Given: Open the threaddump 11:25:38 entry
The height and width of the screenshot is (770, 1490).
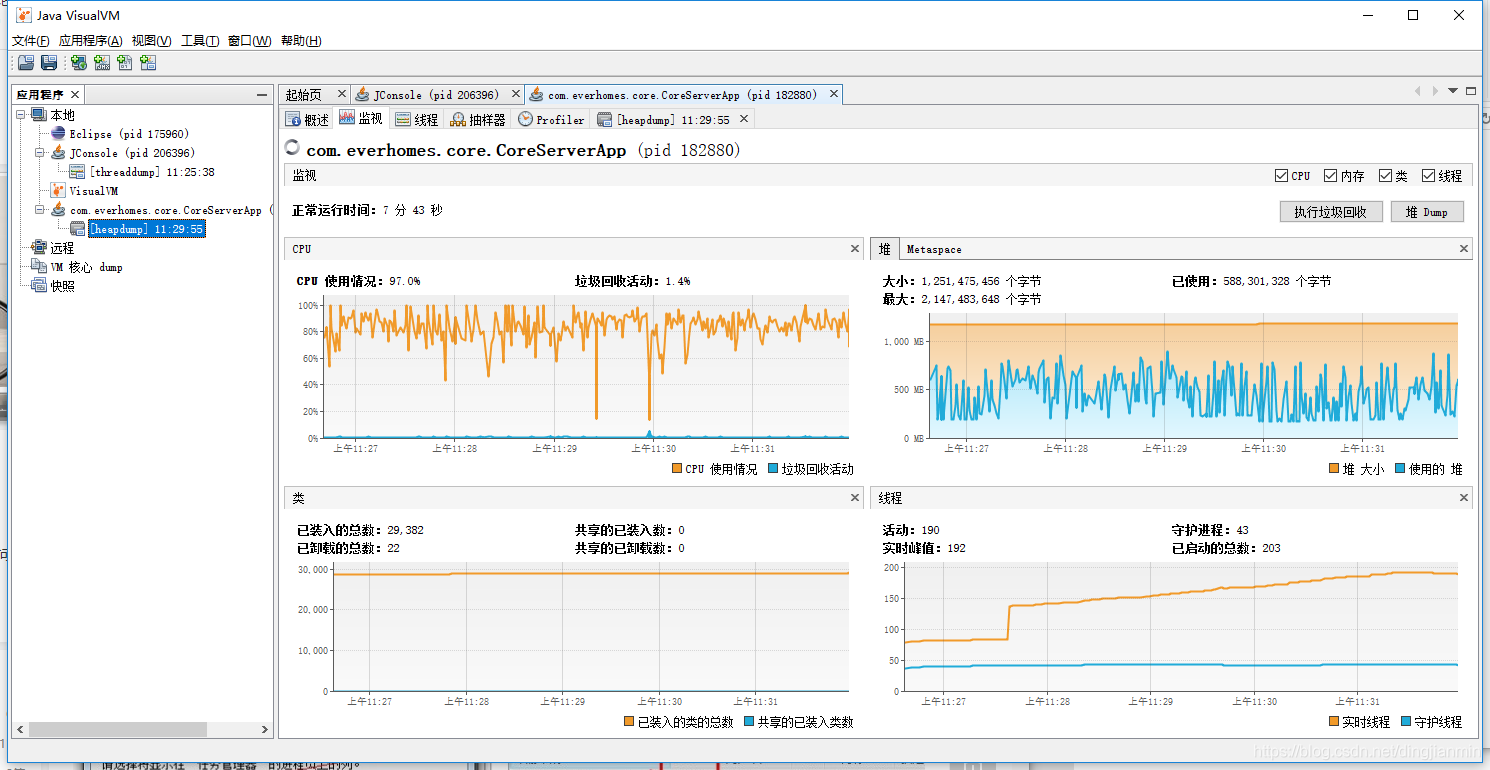Looking at the screenshot, I should click(151, 172).
